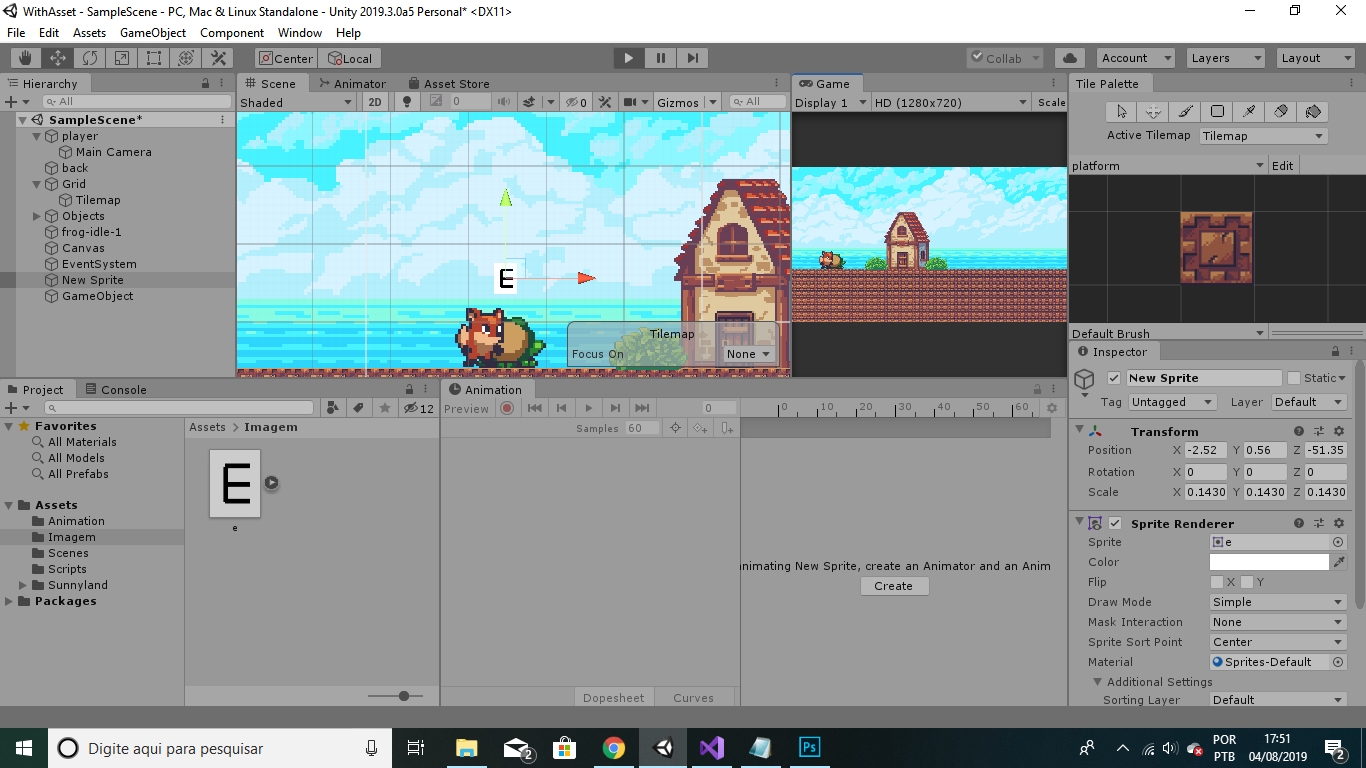This screenshot has width=1366, height=768.
Task: Select the Tile Palette picker tool
Action: click(1249, 111)
